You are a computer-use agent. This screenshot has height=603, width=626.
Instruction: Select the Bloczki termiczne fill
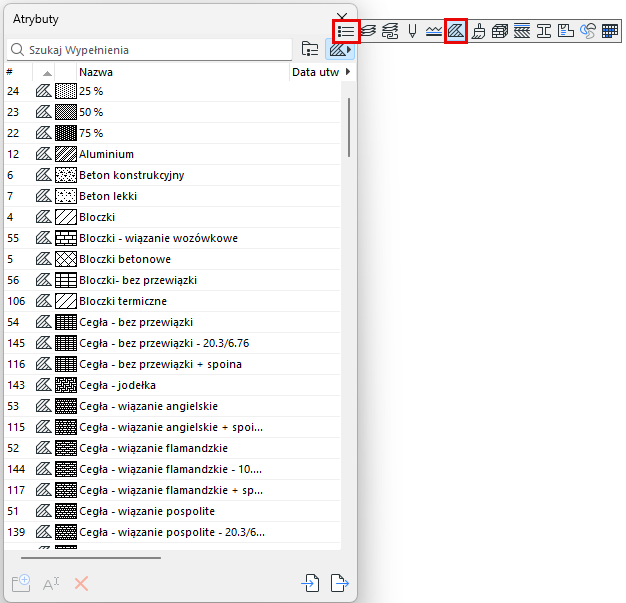click(x=172, y=301)
